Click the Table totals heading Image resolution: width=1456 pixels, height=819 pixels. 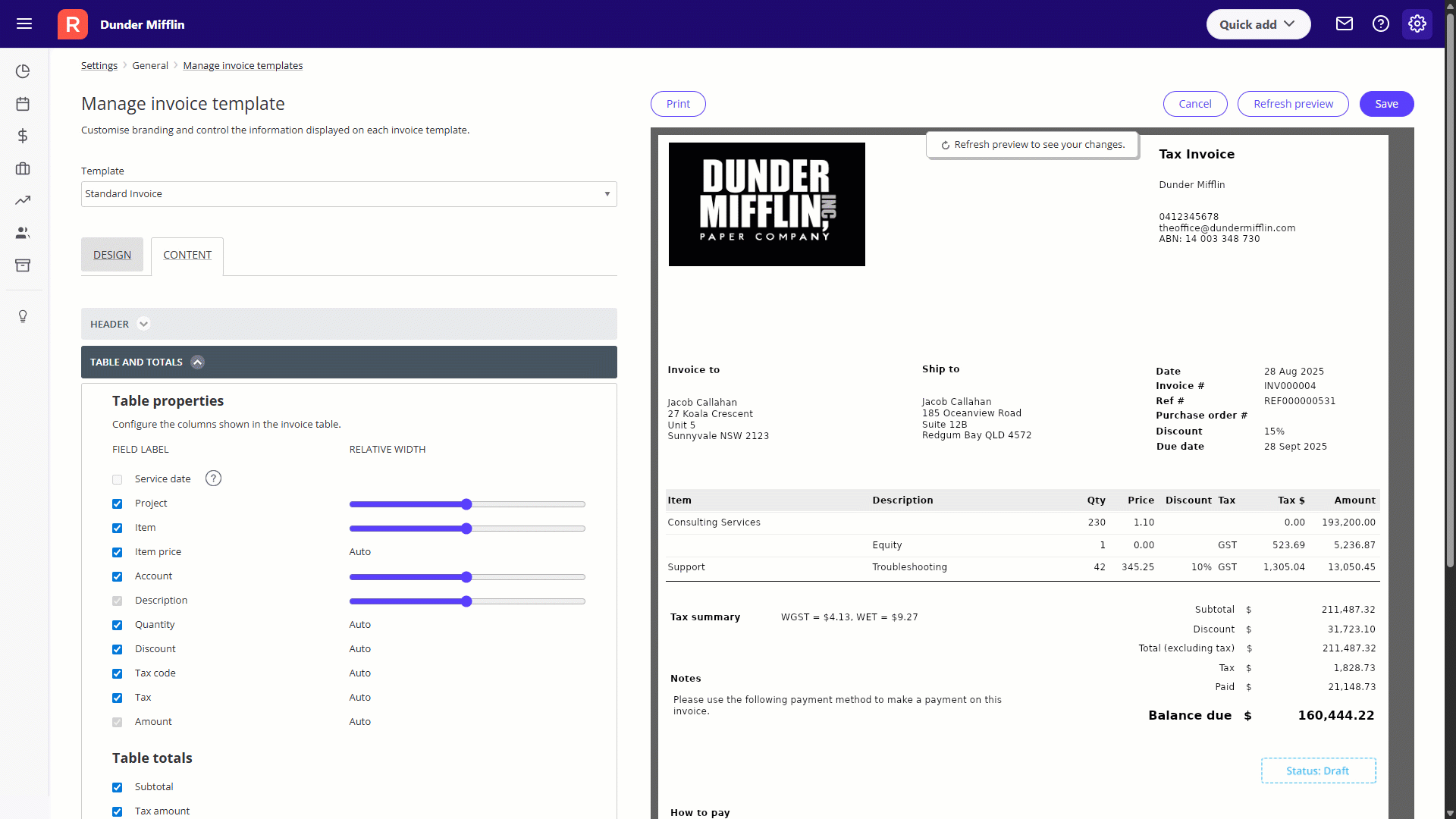pyautogui.click(x=152, y=758)
